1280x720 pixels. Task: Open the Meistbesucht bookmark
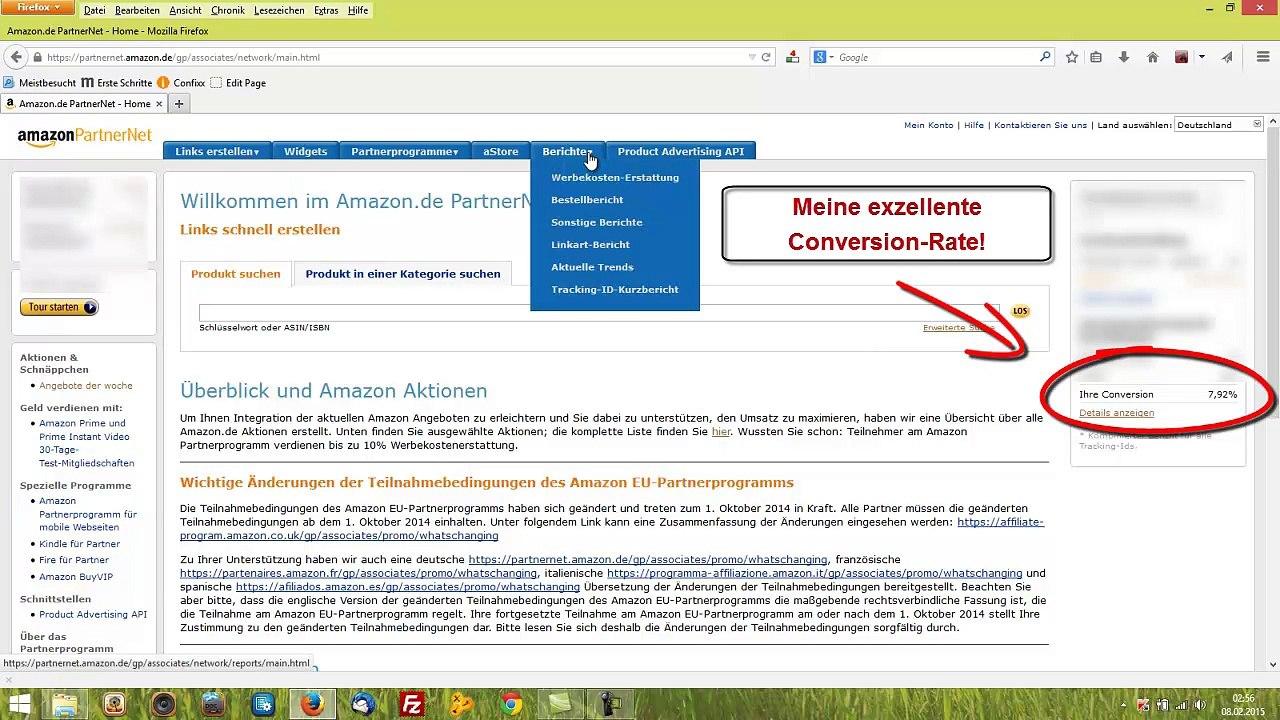pos(40,83)
